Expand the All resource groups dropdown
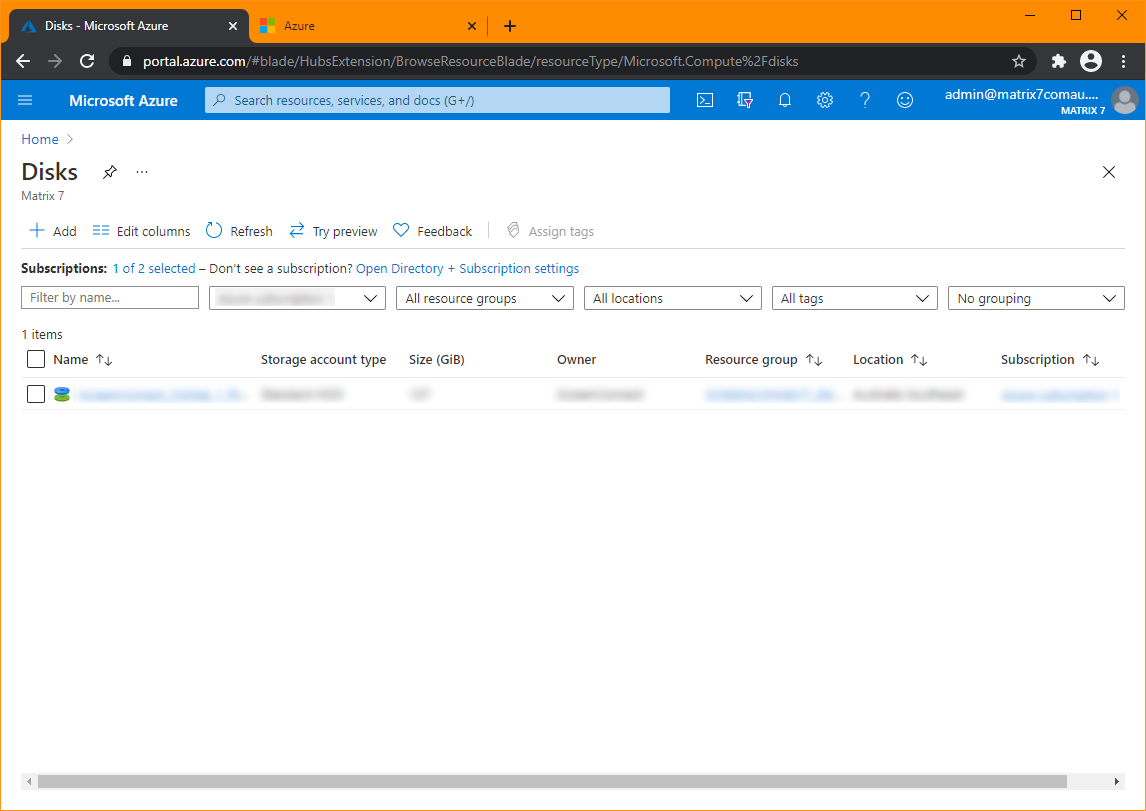Screen dimensions: 1146x811 point(485,298)
